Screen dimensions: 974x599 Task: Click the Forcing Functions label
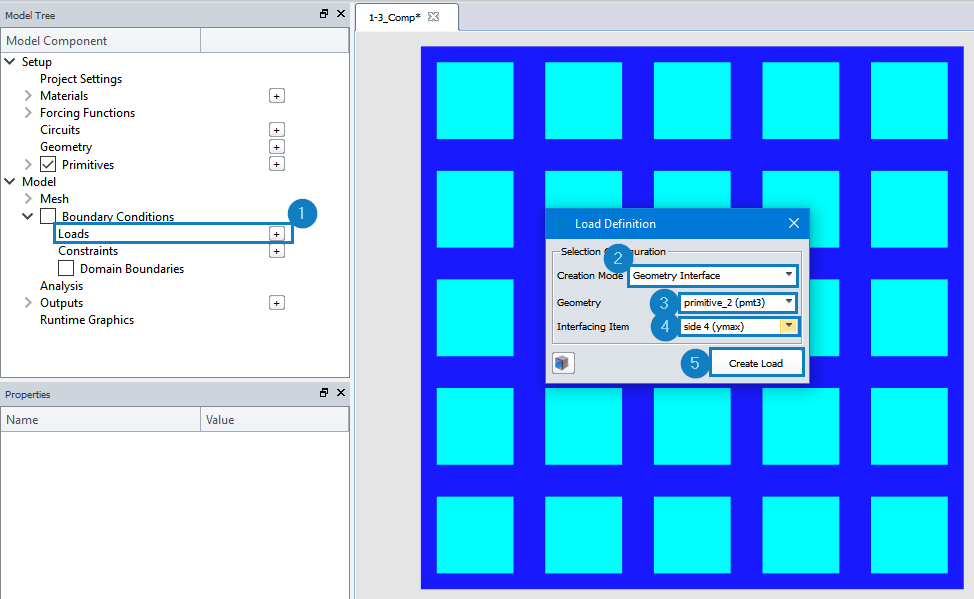88,112
